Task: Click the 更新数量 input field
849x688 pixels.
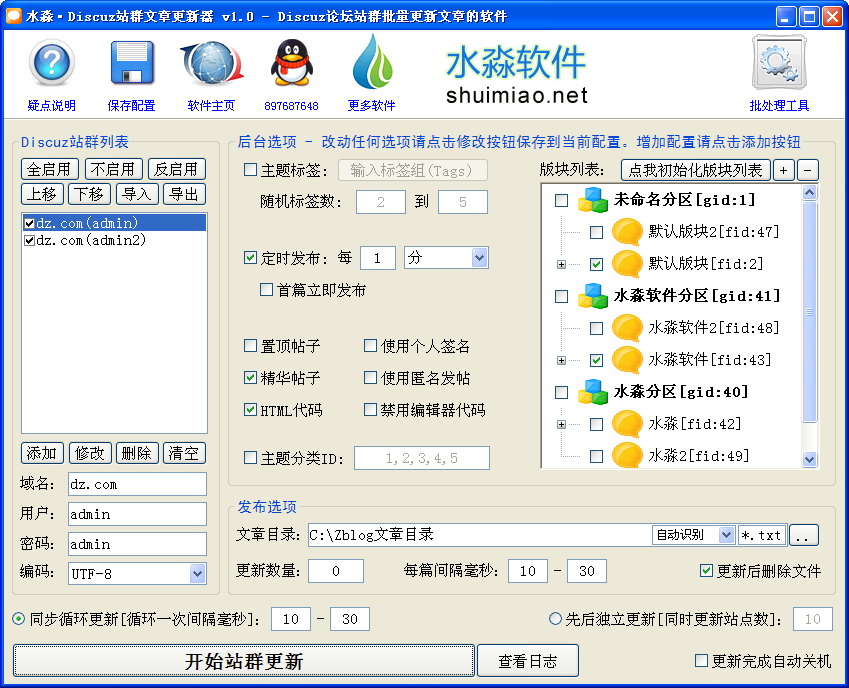Action: point(336,571)
